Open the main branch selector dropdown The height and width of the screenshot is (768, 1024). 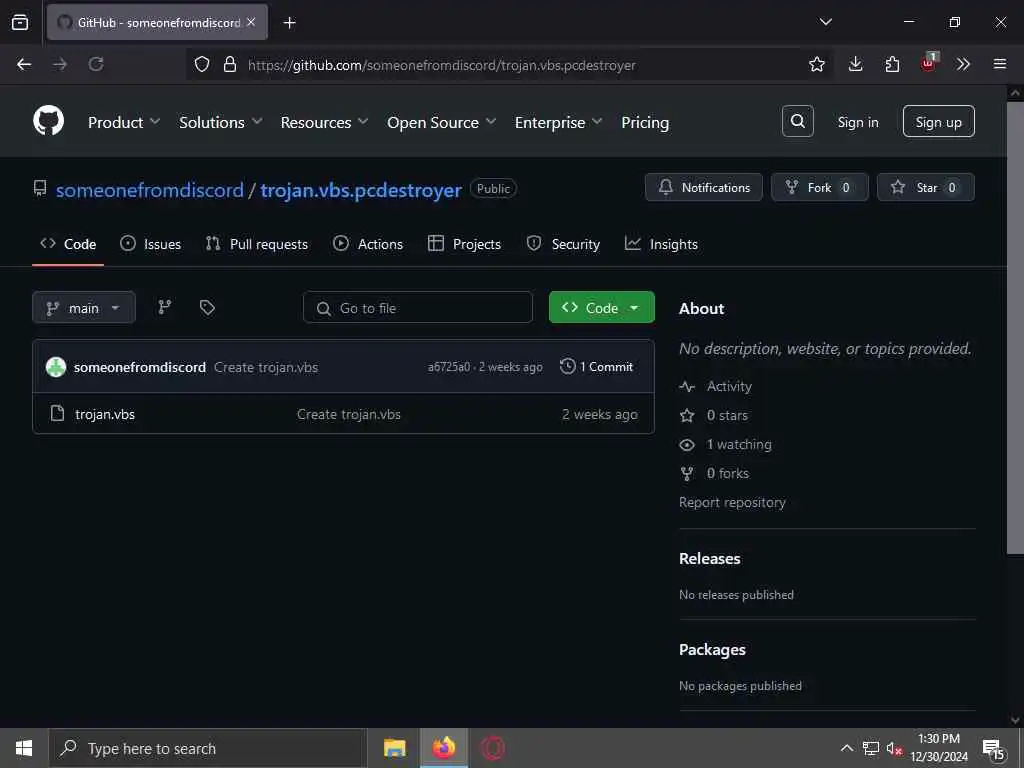(x=84, y=307)
